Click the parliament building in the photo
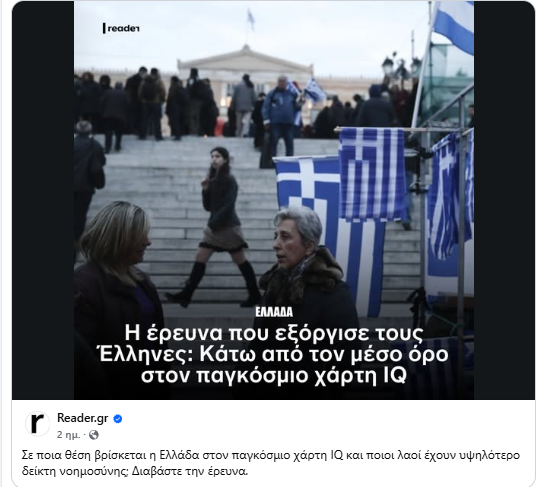Viewport: 544px width, 487px height. tap(245, 69)
